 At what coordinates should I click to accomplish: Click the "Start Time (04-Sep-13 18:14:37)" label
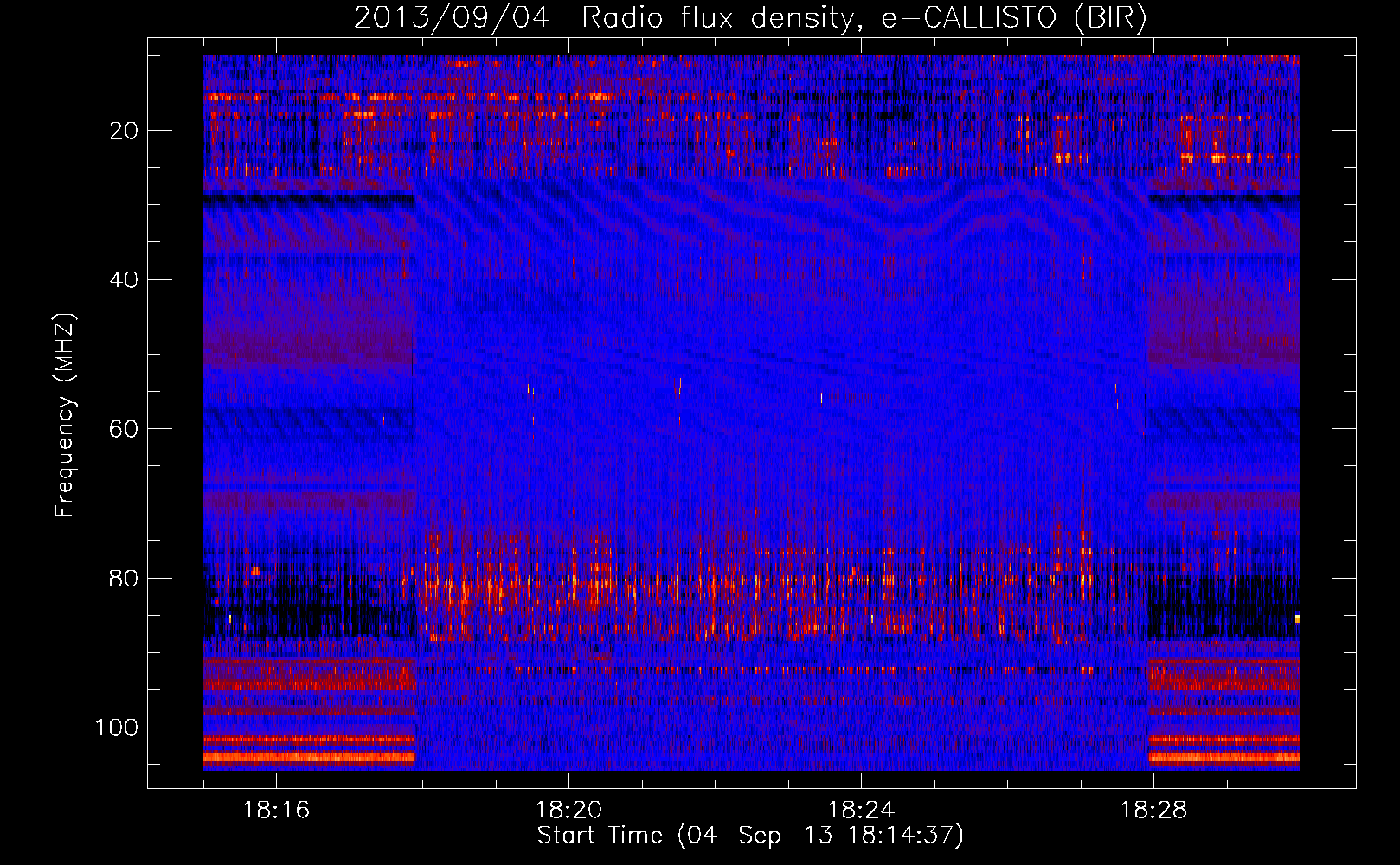click(750, 836)
